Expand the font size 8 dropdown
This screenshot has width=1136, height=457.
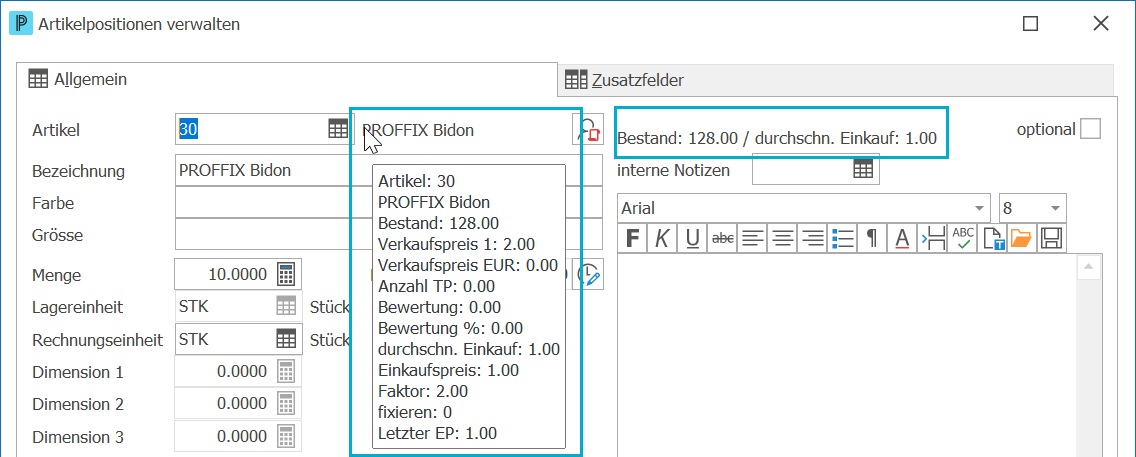1056,209
